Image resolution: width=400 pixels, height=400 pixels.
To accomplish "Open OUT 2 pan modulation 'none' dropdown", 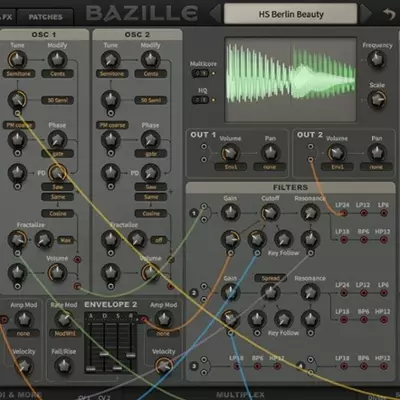I will (x=376, y=167).
